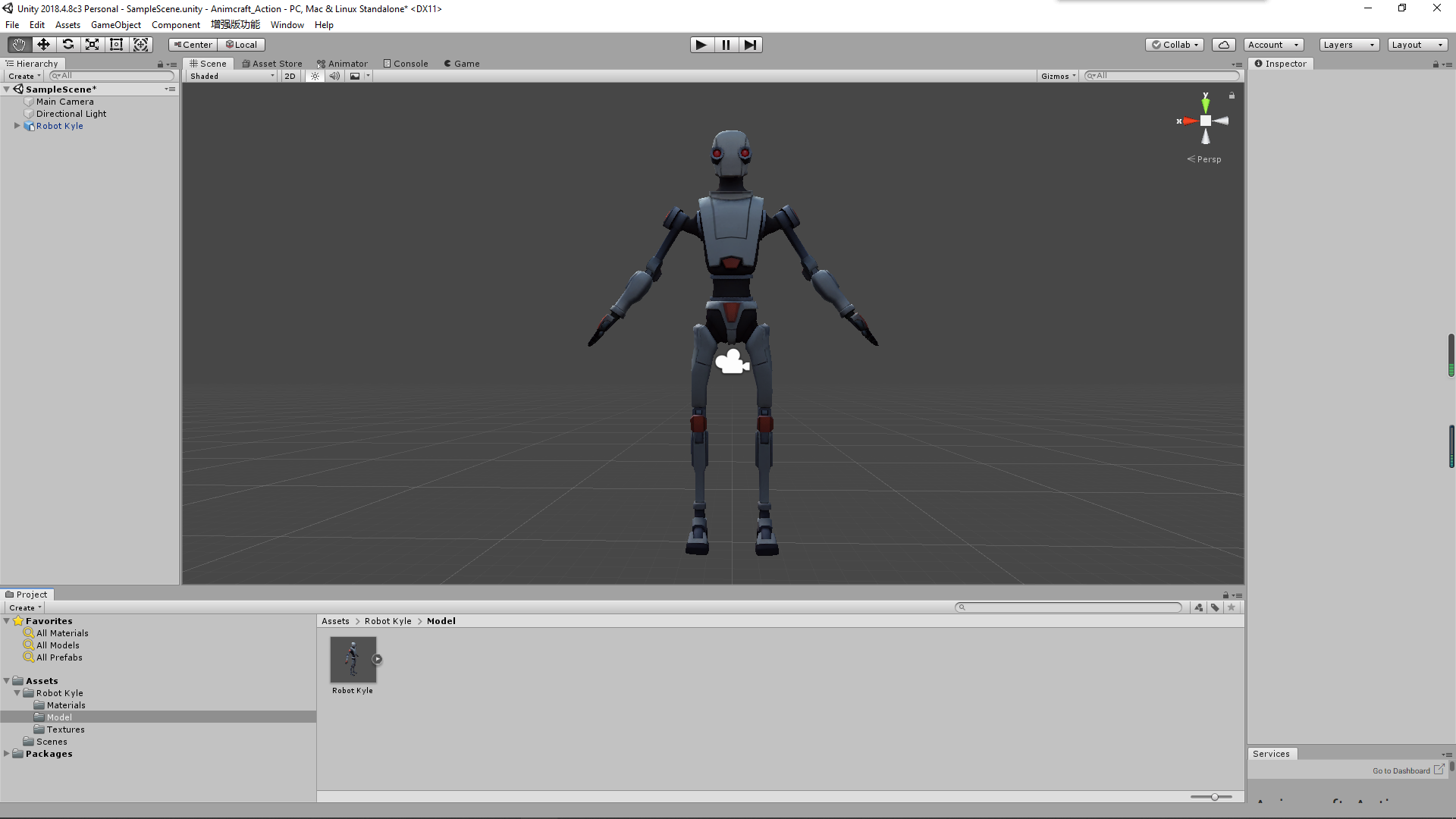
Task: Adjust the project icon size slider
Action: click(1215, 797)
